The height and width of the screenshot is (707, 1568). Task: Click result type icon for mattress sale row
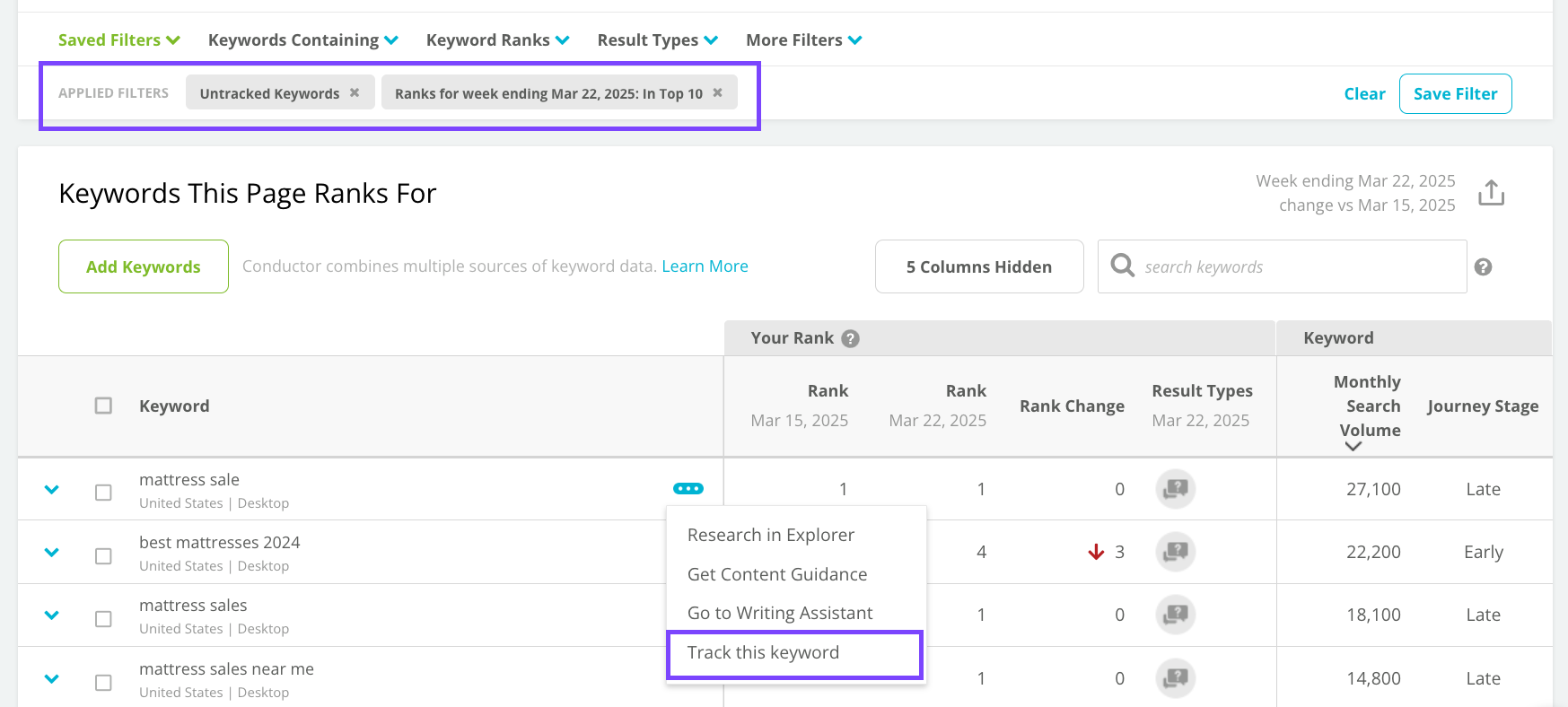click(1175, 489)
